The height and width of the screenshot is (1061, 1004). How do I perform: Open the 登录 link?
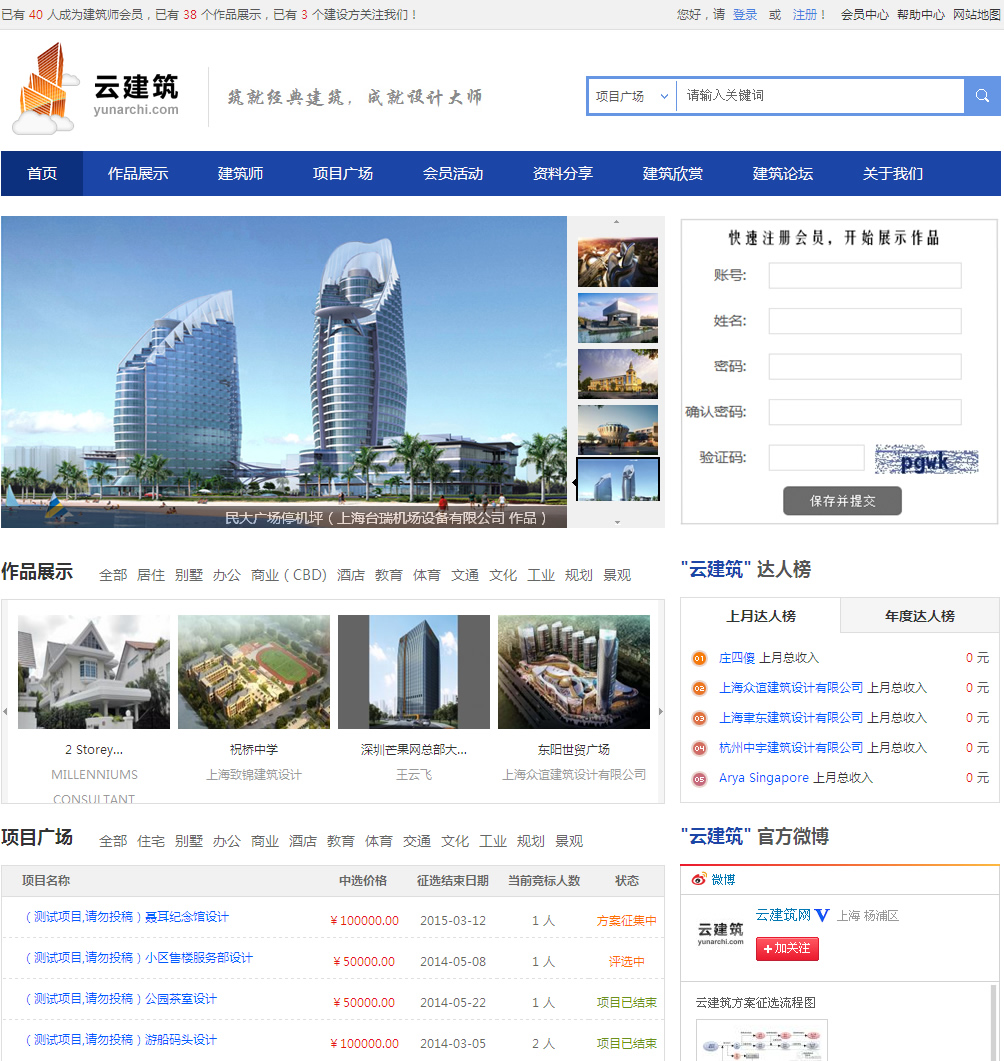click(745, 14)
